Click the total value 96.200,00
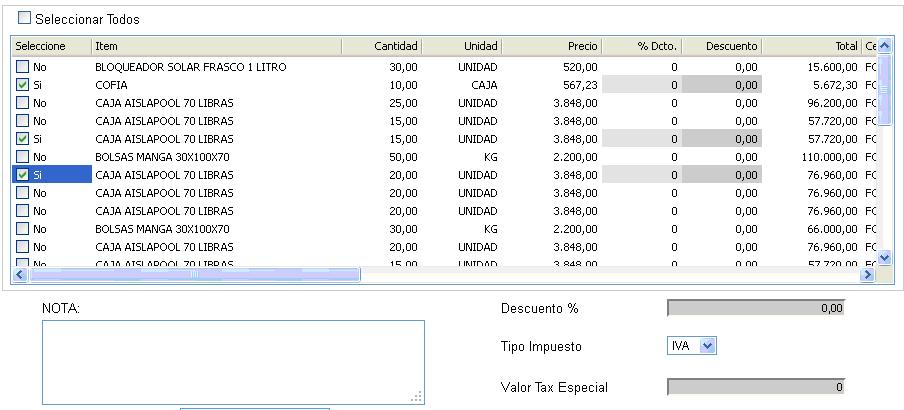Screen dimensions: 904x410 [833, 103]
